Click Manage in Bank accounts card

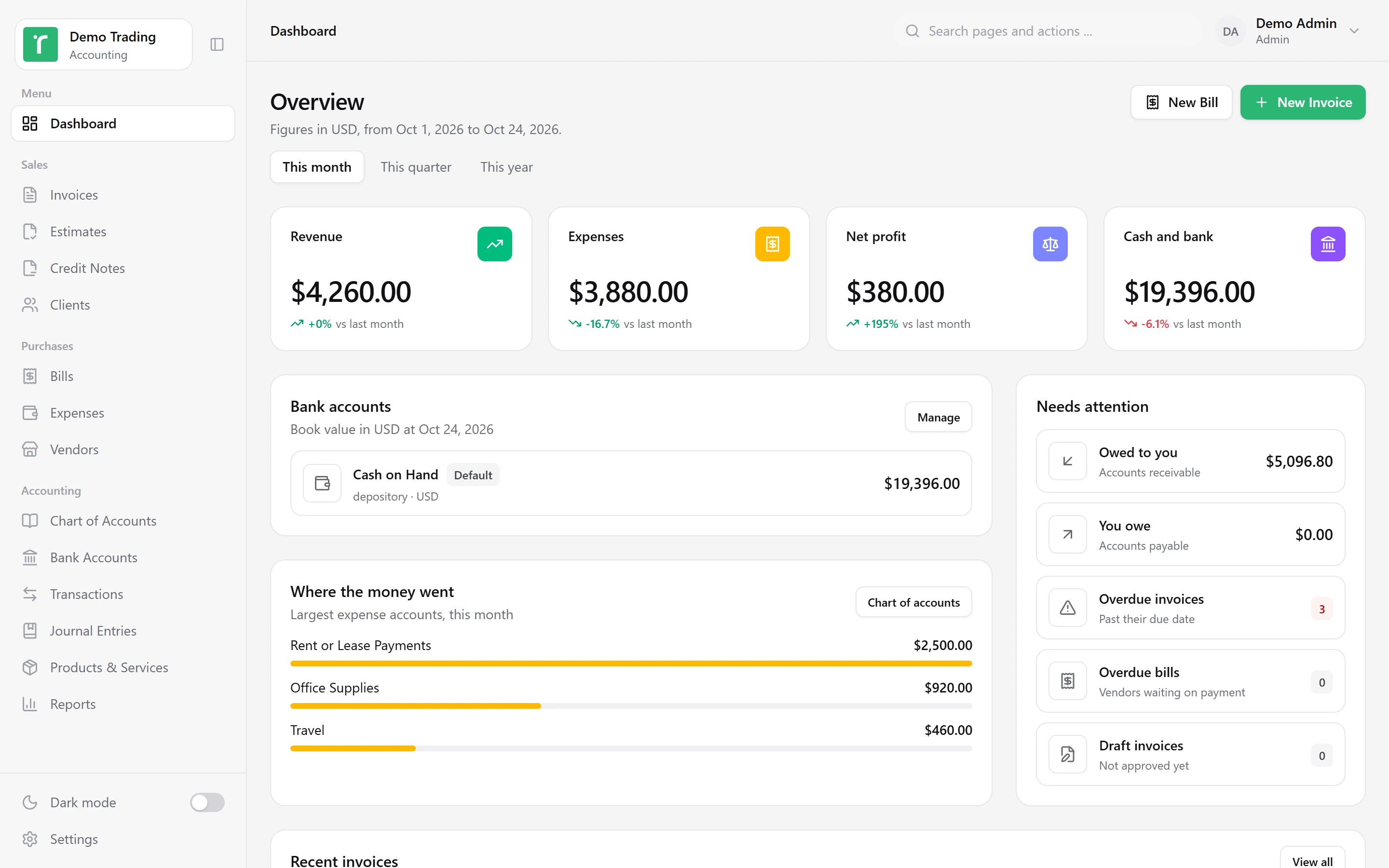click(x=938, y=417)
